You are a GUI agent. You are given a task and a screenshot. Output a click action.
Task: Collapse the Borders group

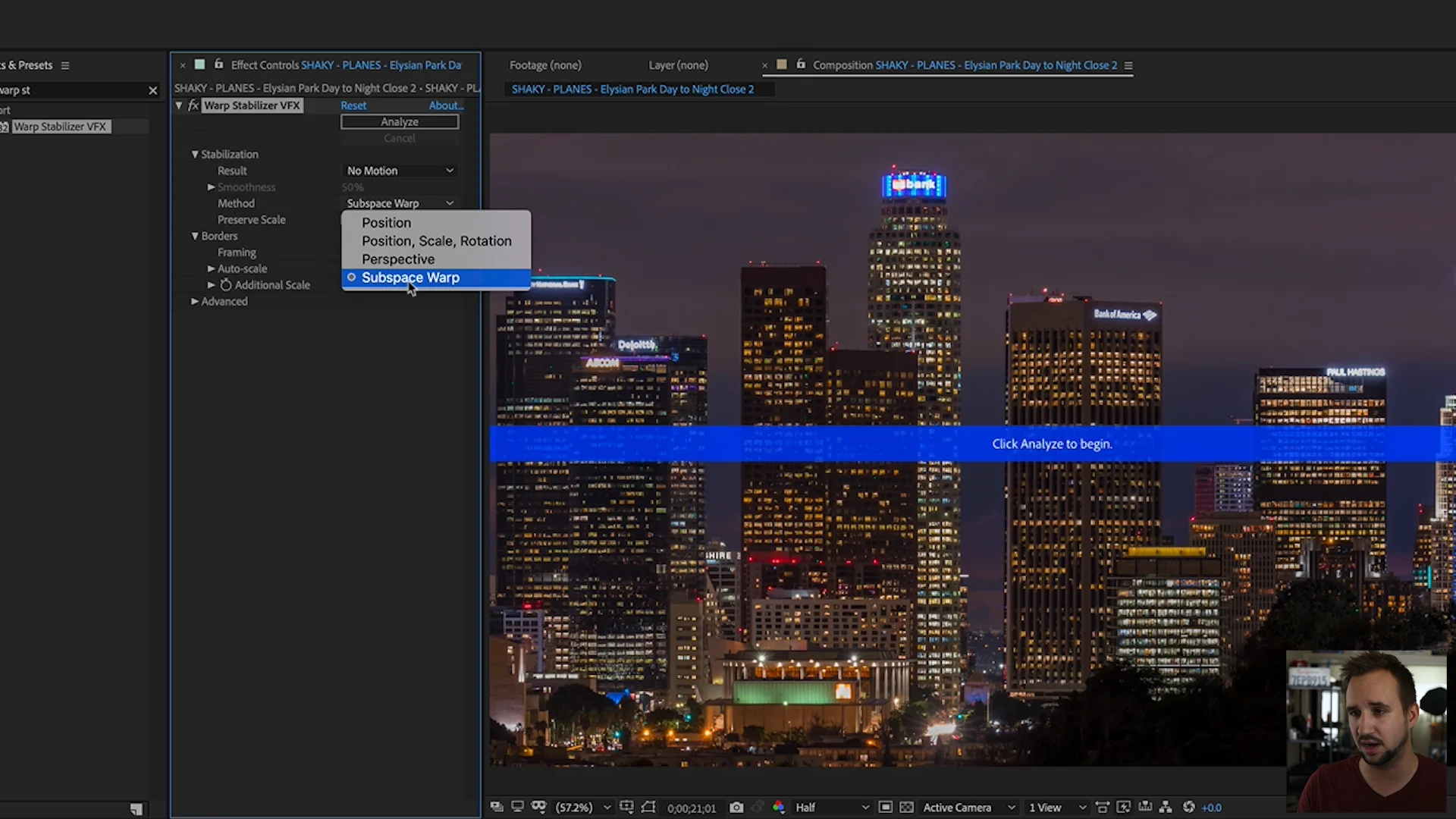[x=195, y=237]
